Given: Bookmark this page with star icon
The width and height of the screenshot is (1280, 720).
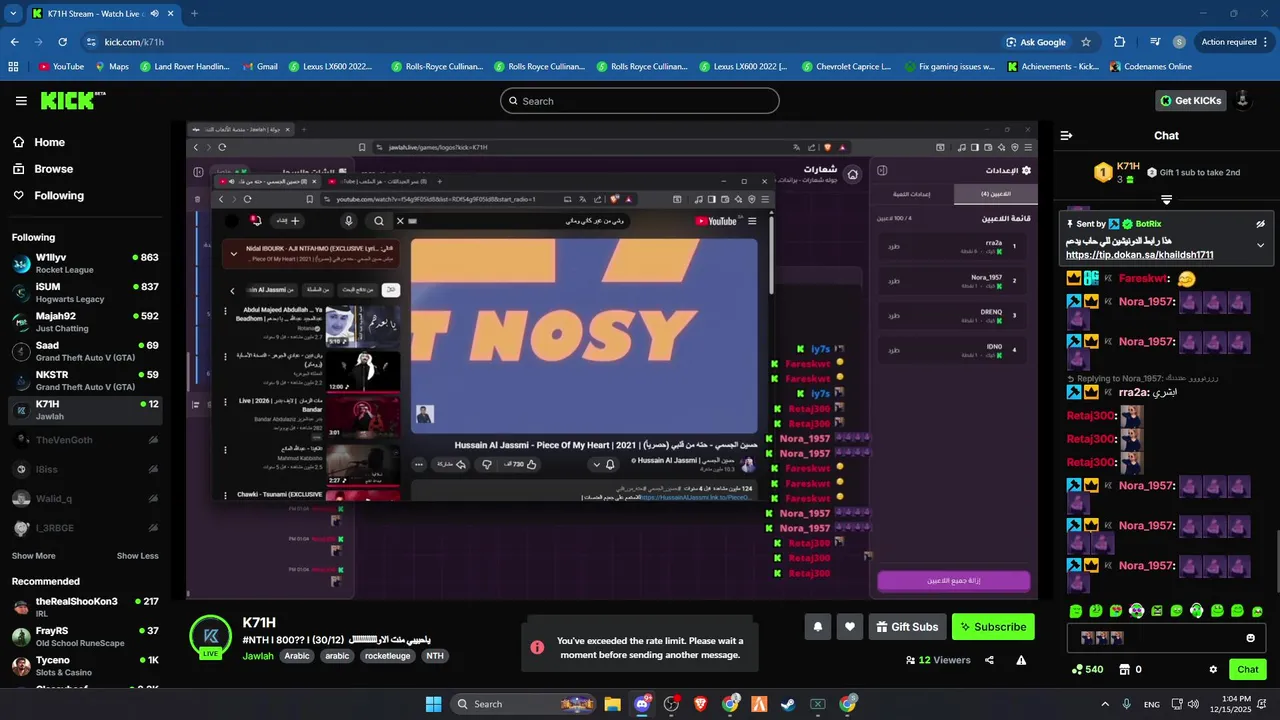Looking at the screenshot, I should point(1086,42).
